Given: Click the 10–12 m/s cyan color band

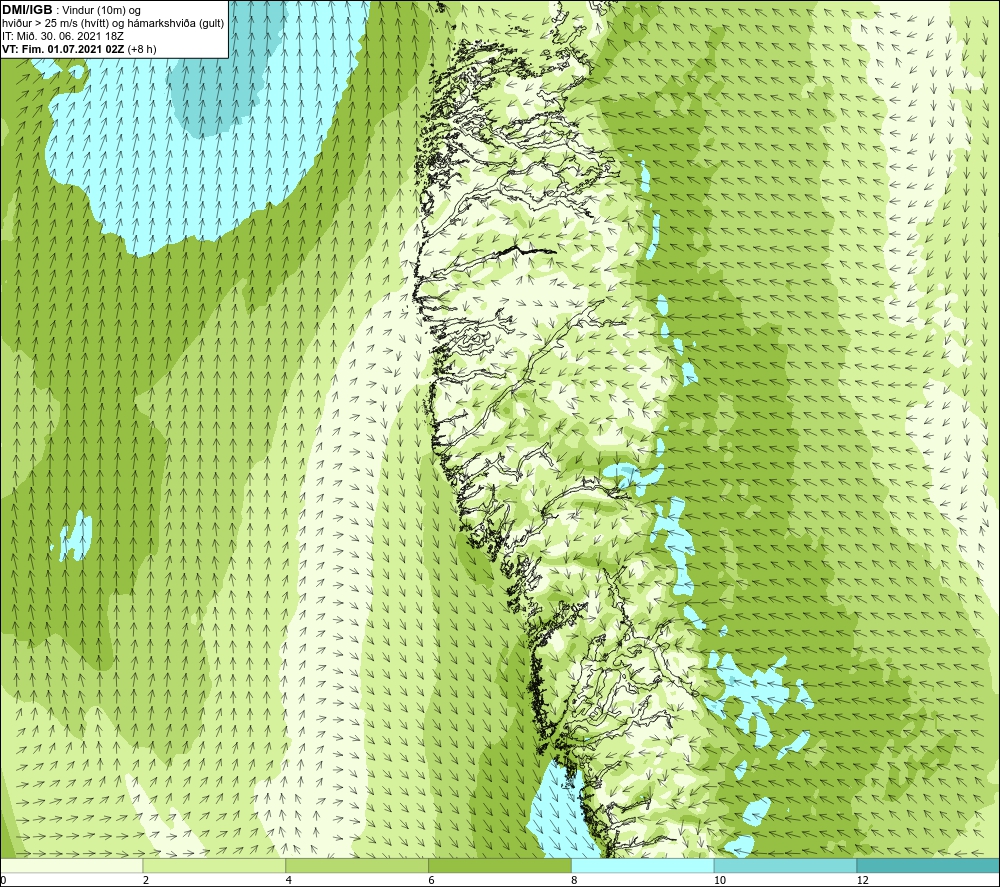Looking at the screenshot, I should [786, 865].
